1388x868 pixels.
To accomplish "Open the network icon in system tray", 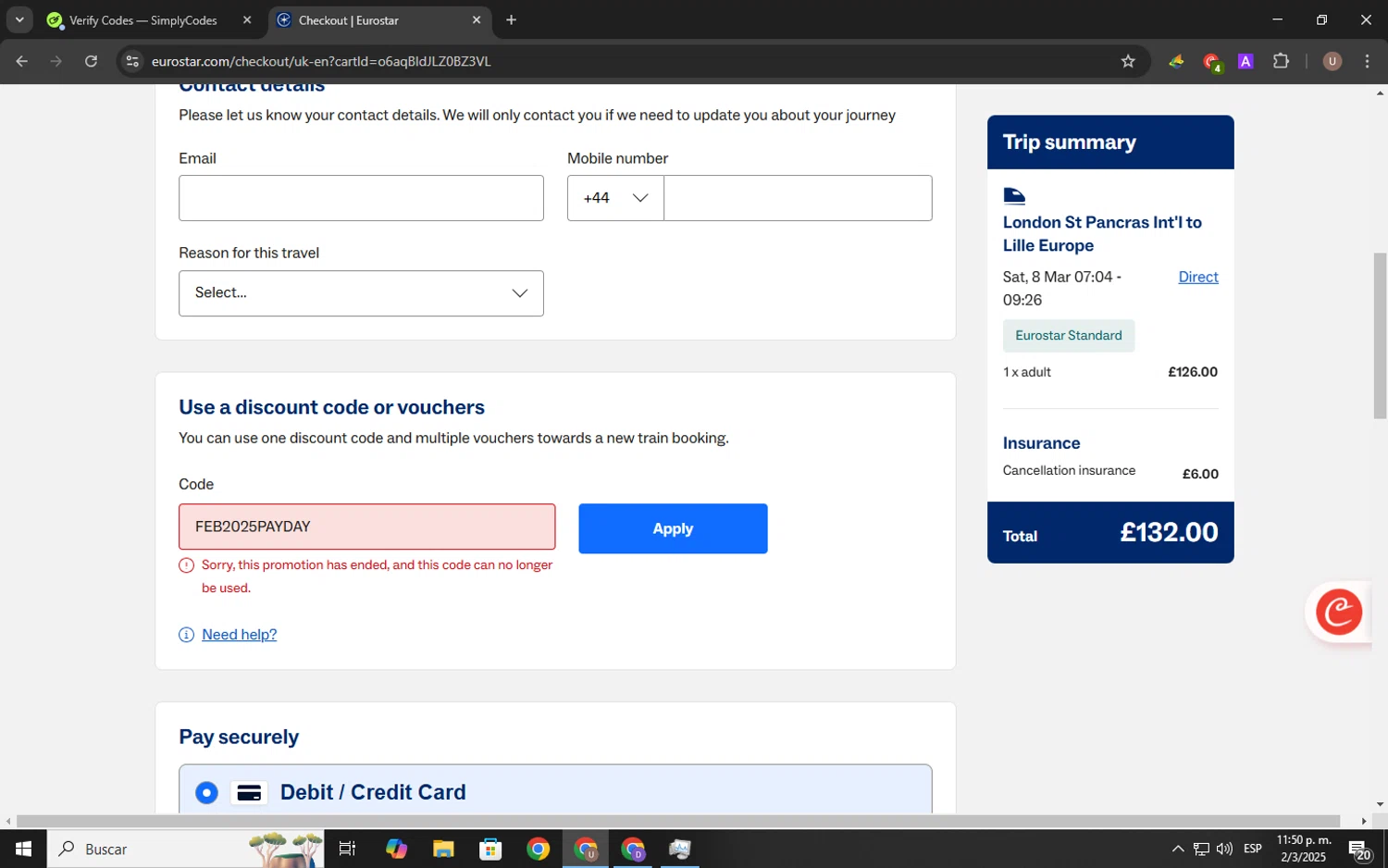I will pyautogui.click(x=1201, y=849).
